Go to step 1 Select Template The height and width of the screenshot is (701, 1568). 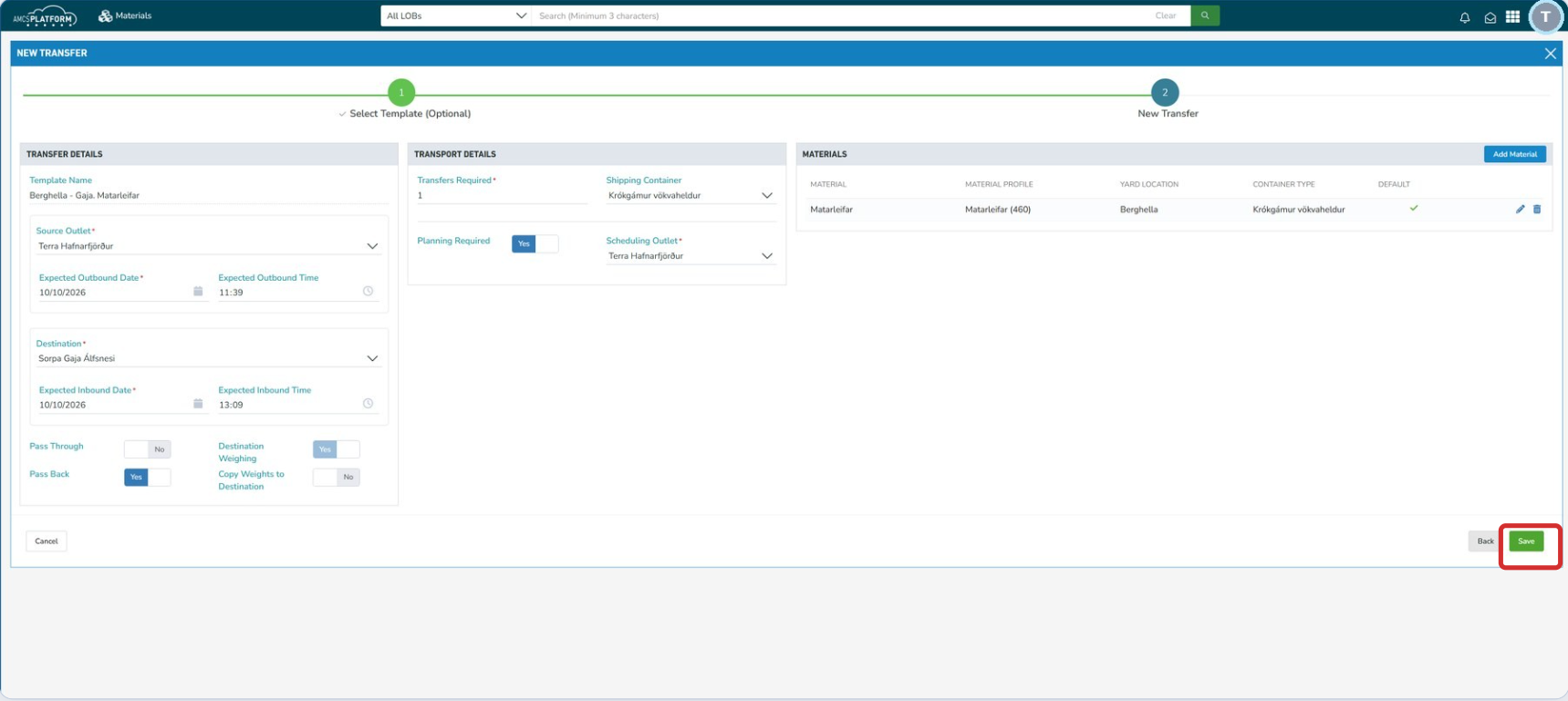pos(401,92)
